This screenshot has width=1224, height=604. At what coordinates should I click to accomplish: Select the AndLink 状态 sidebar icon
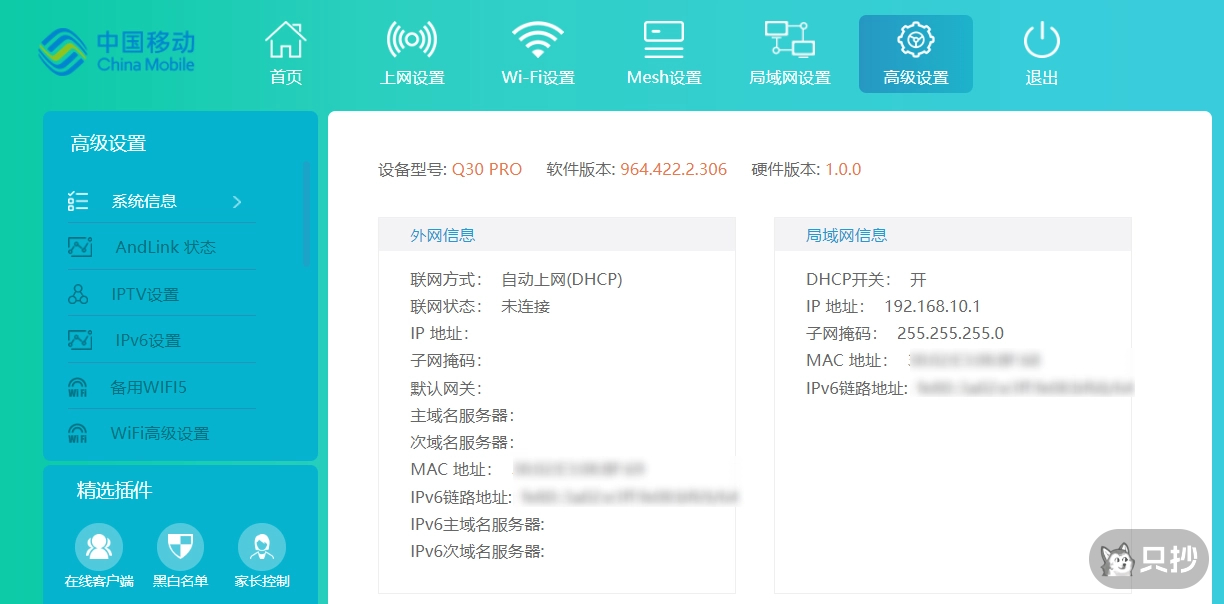point(80,247)
